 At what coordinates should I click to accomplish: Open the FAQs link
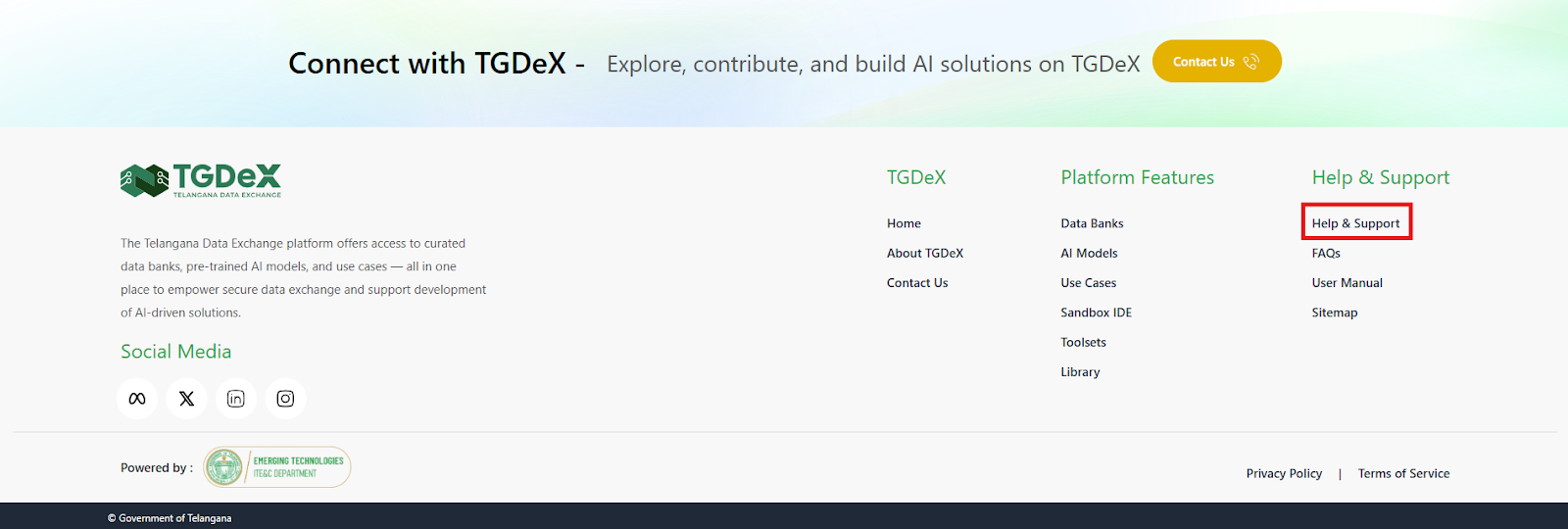pos(1326,253)
